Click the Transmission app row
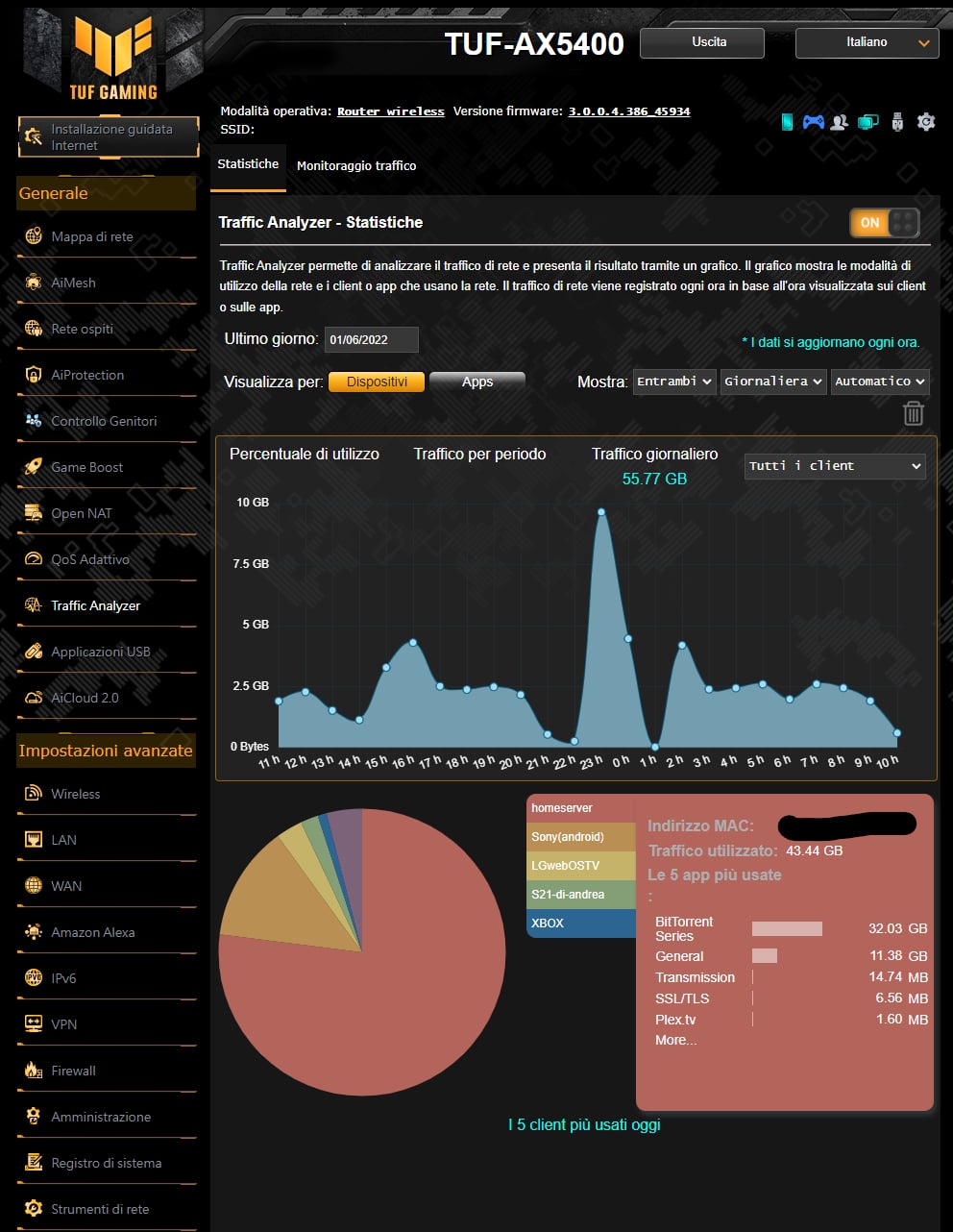 (x=792, y=977)
